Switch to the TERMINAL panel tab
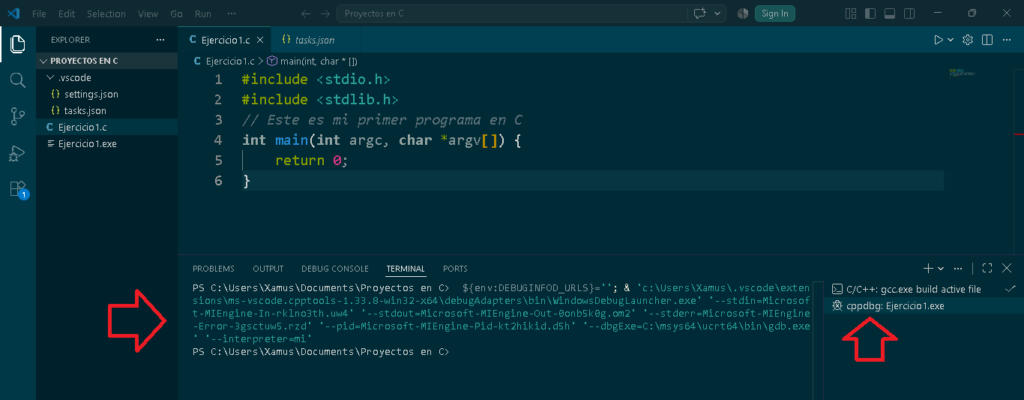This screenshot has height=400, width=1024. [406, 269]
